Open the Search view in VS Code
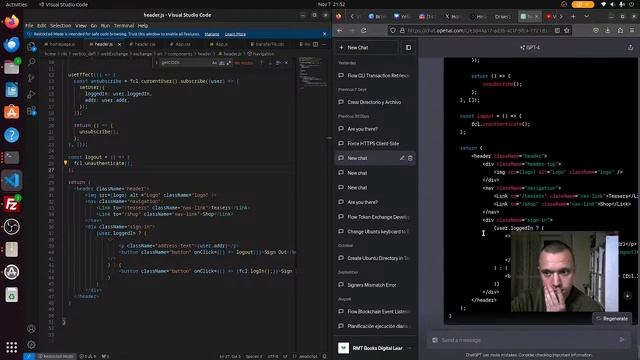The height and width of the screenshot is (360, 640). 31,62
